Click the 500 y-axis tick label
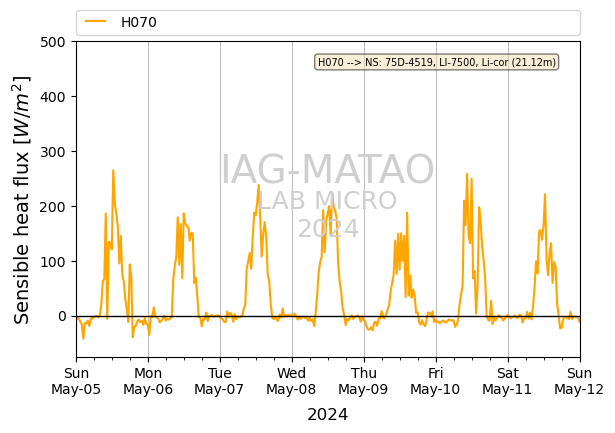This screenshot has width=615, height=433. click(53, 42)
